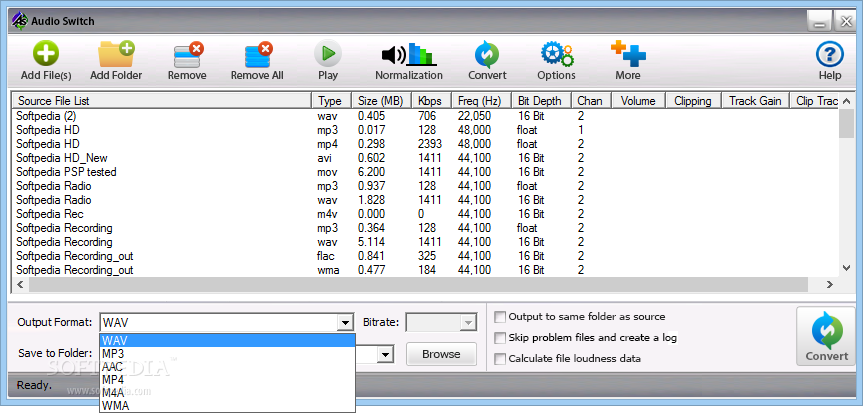Click the horizontal scrollbar left arrow
This screenshot has height=413, width=863.
(x=20, y=285)
